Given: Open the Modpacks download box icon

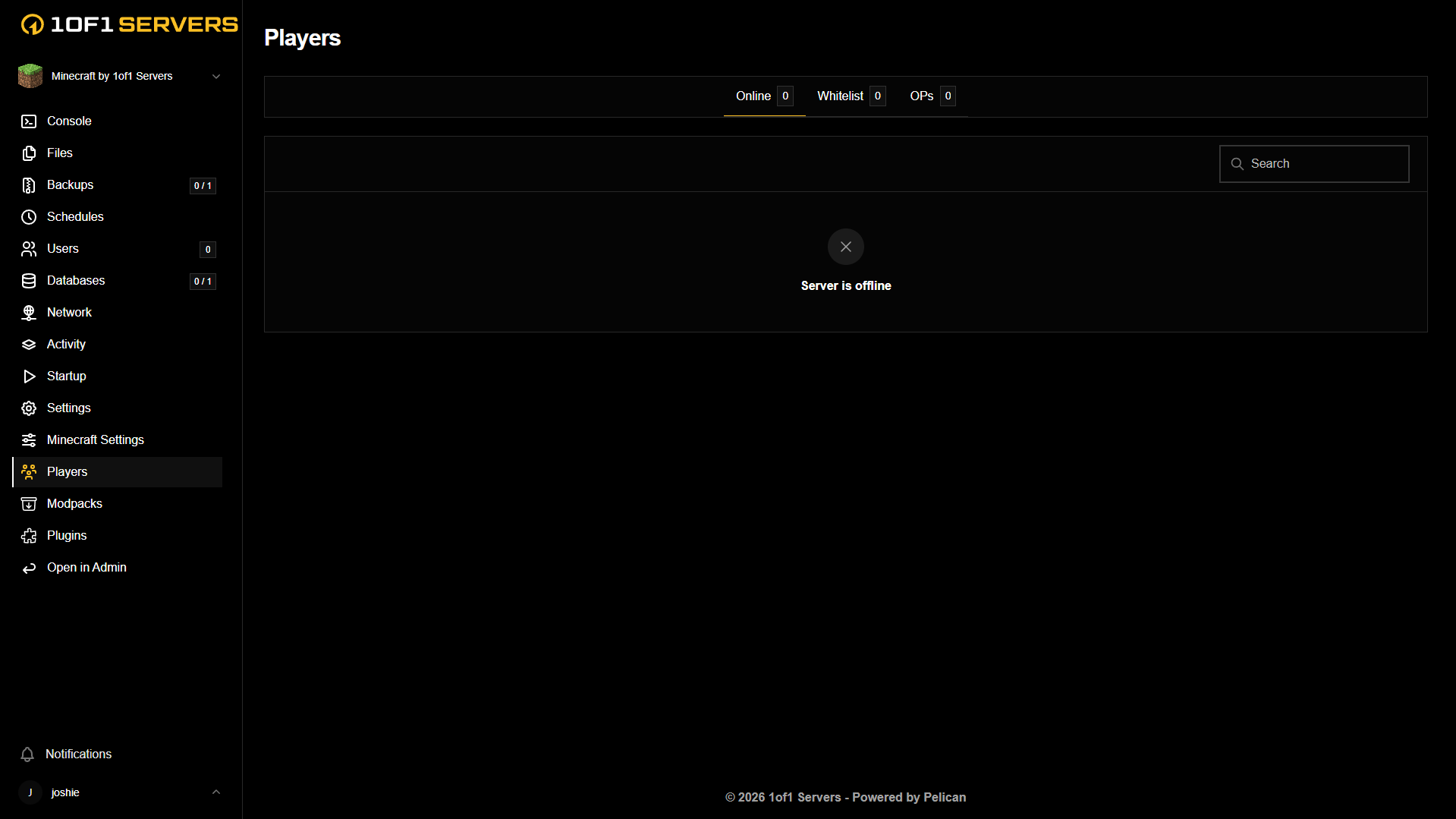Looking at the screenshot, I should coord(29,504).
